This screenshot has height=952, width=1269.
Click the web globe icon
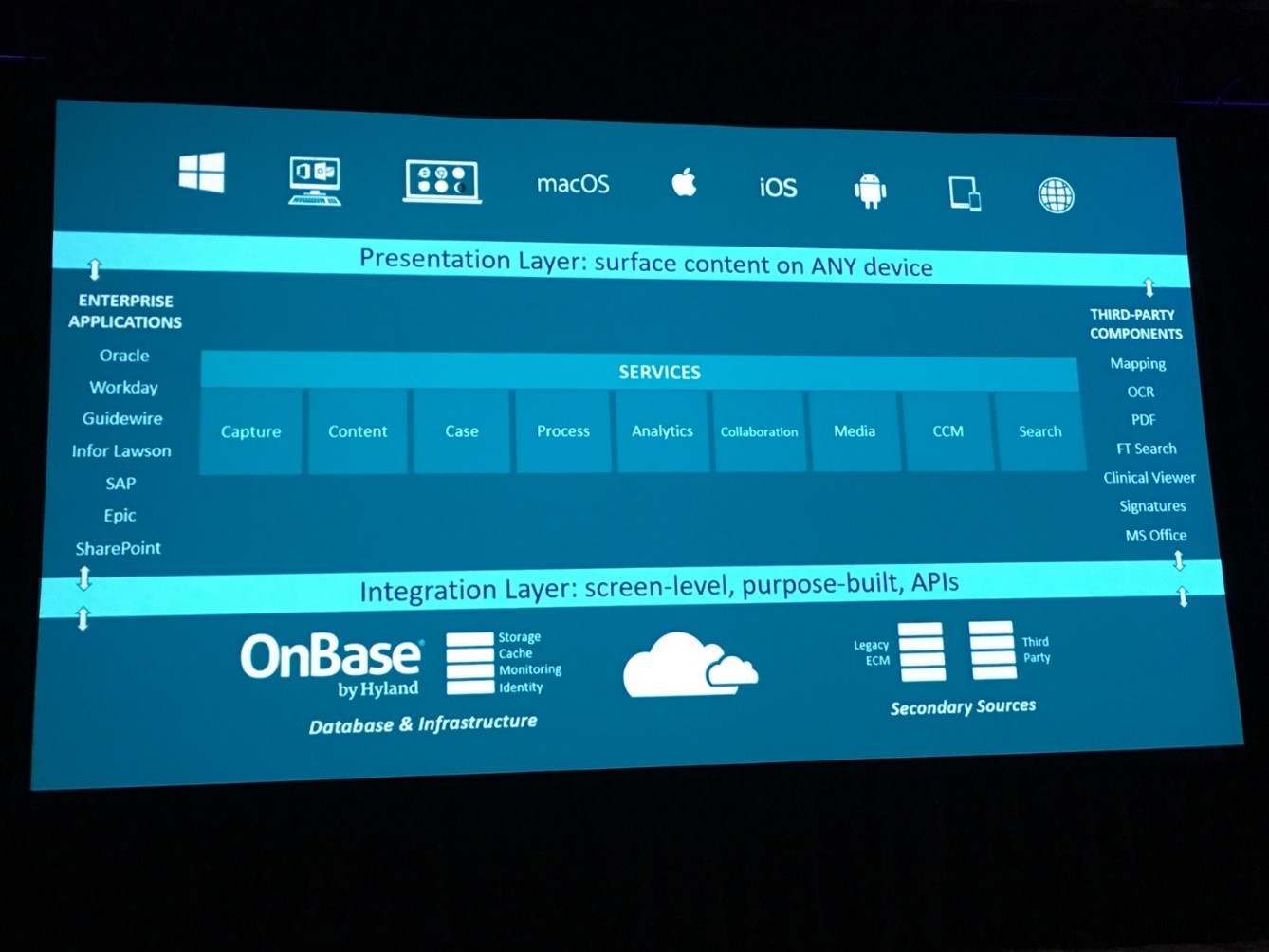1056,195
